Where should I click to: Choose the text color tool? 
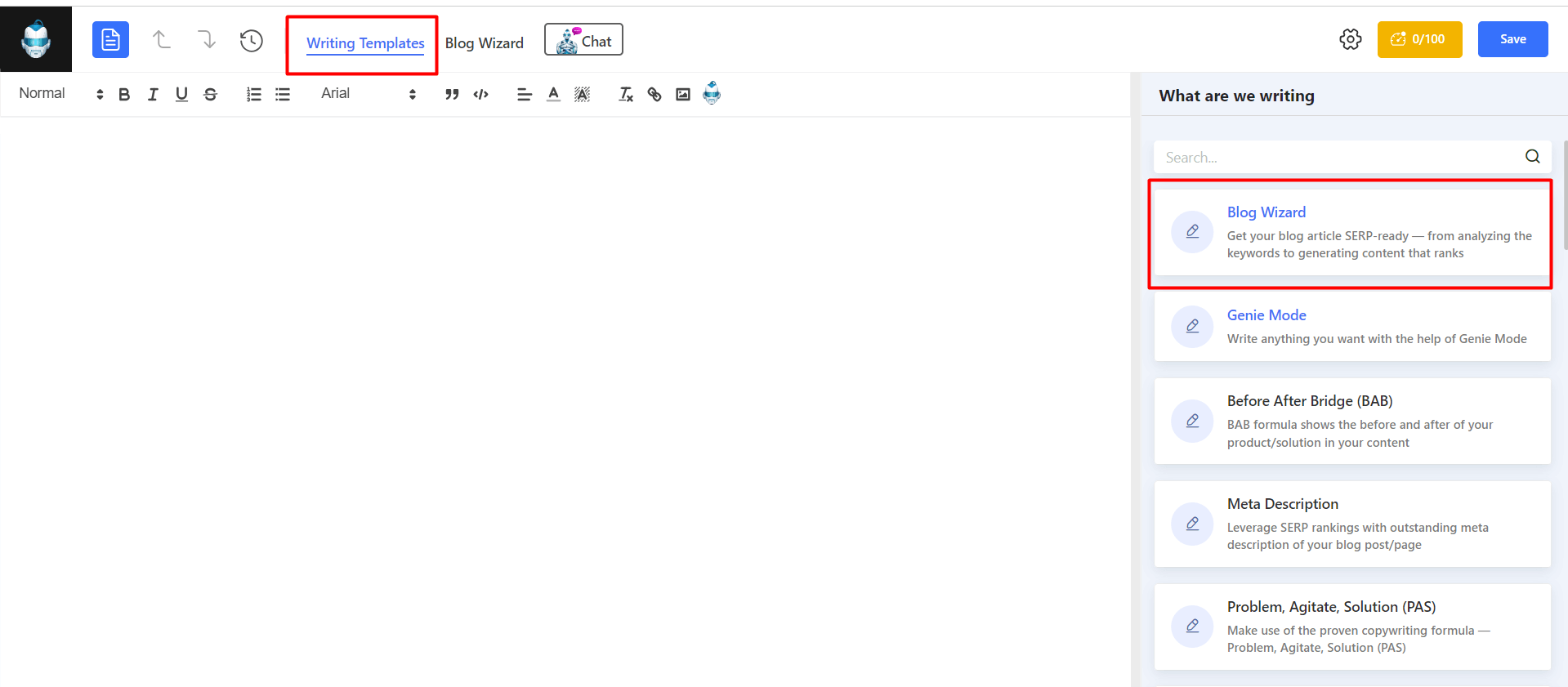point(553,94)
